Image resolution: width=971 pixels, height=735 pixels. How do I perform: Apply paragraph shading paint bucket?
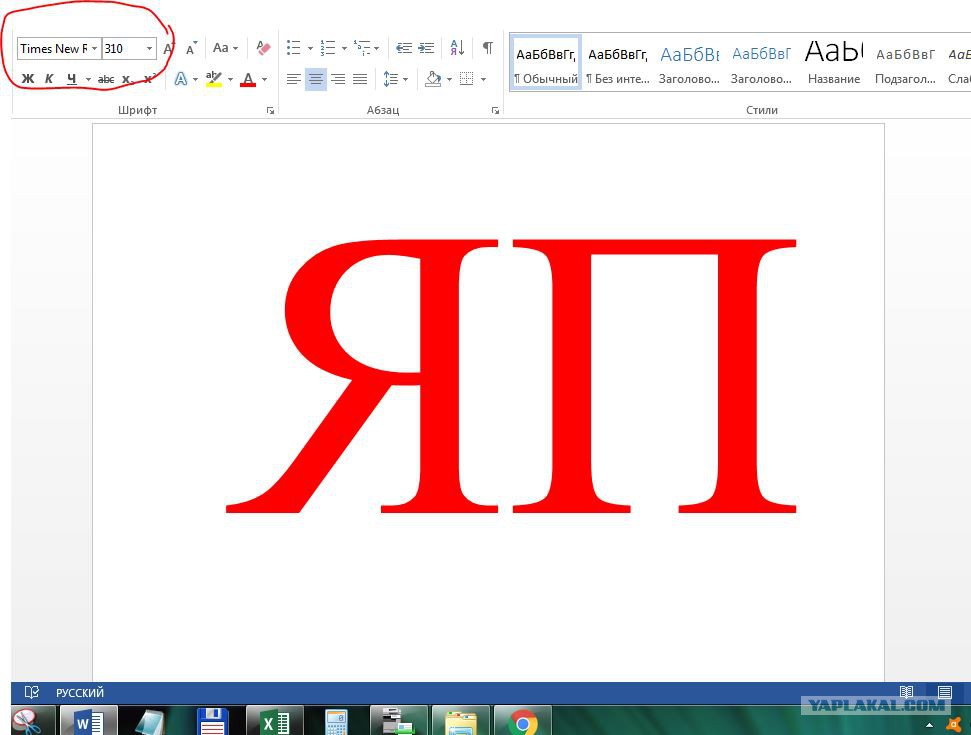click(x=433, y=79)
